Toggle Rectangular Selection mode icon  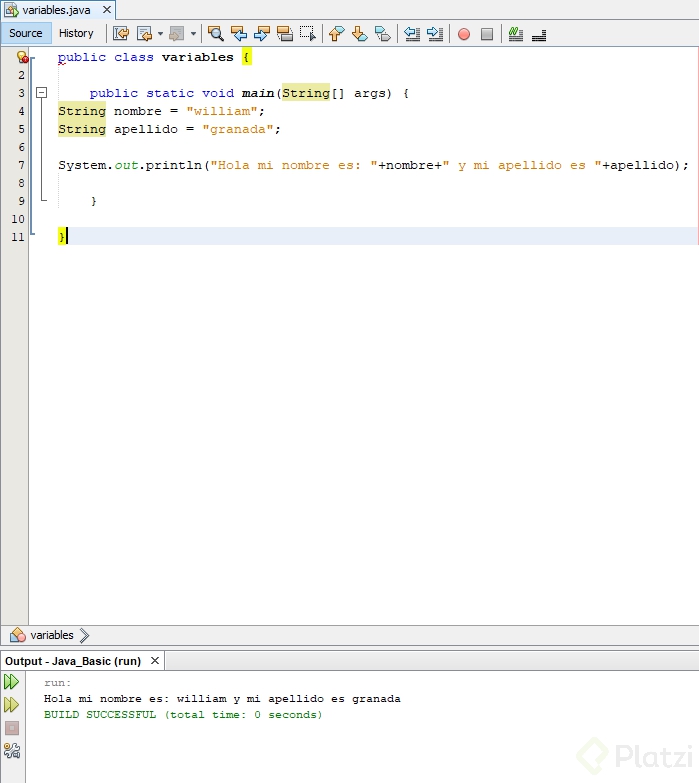point(308,33)
